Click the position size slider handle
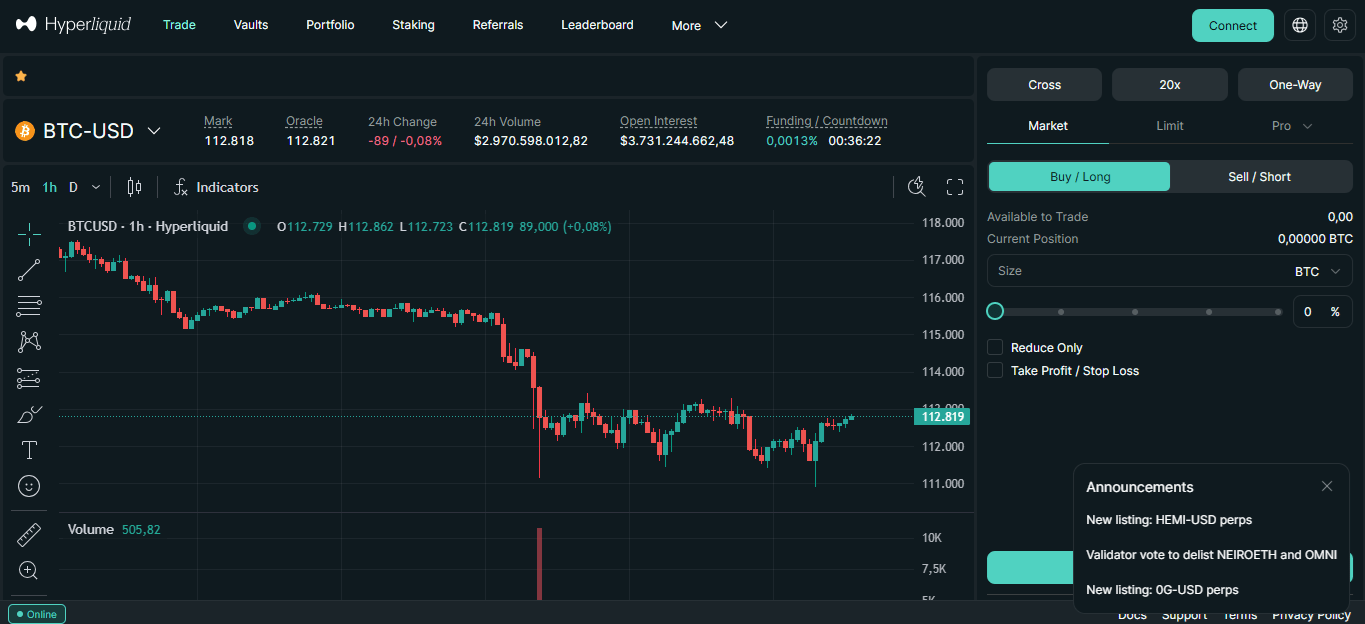This screenshot has height=624, width=1365. [995, 311]
